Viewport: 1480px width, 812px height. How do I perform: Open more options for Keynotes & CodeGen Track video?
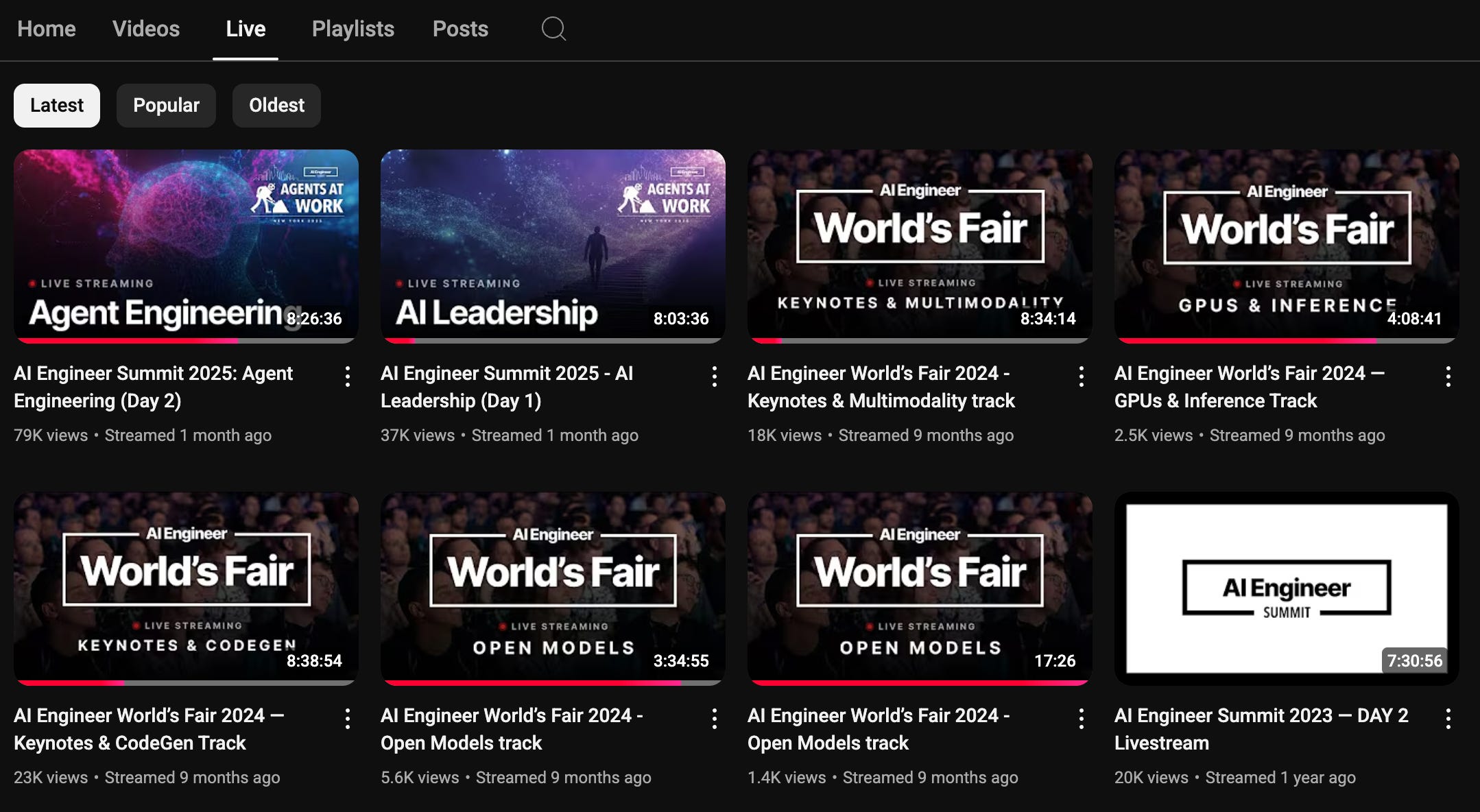348,718
